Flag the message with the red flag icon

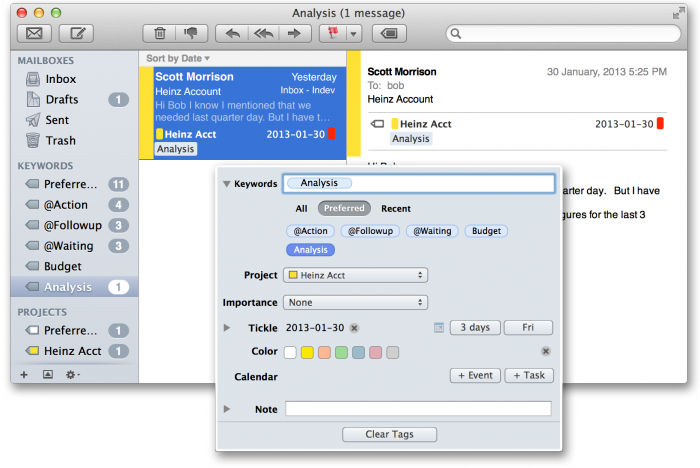[x=333, y=33]
